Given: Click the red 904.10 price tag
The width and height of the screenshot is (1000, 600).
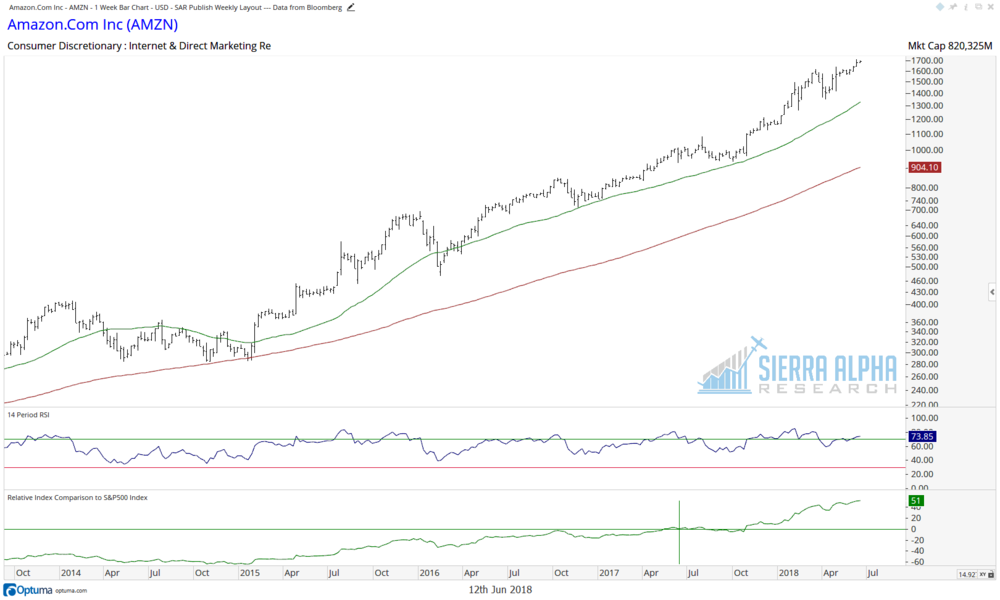Looking at the screenshot, I should pos(924,168).
